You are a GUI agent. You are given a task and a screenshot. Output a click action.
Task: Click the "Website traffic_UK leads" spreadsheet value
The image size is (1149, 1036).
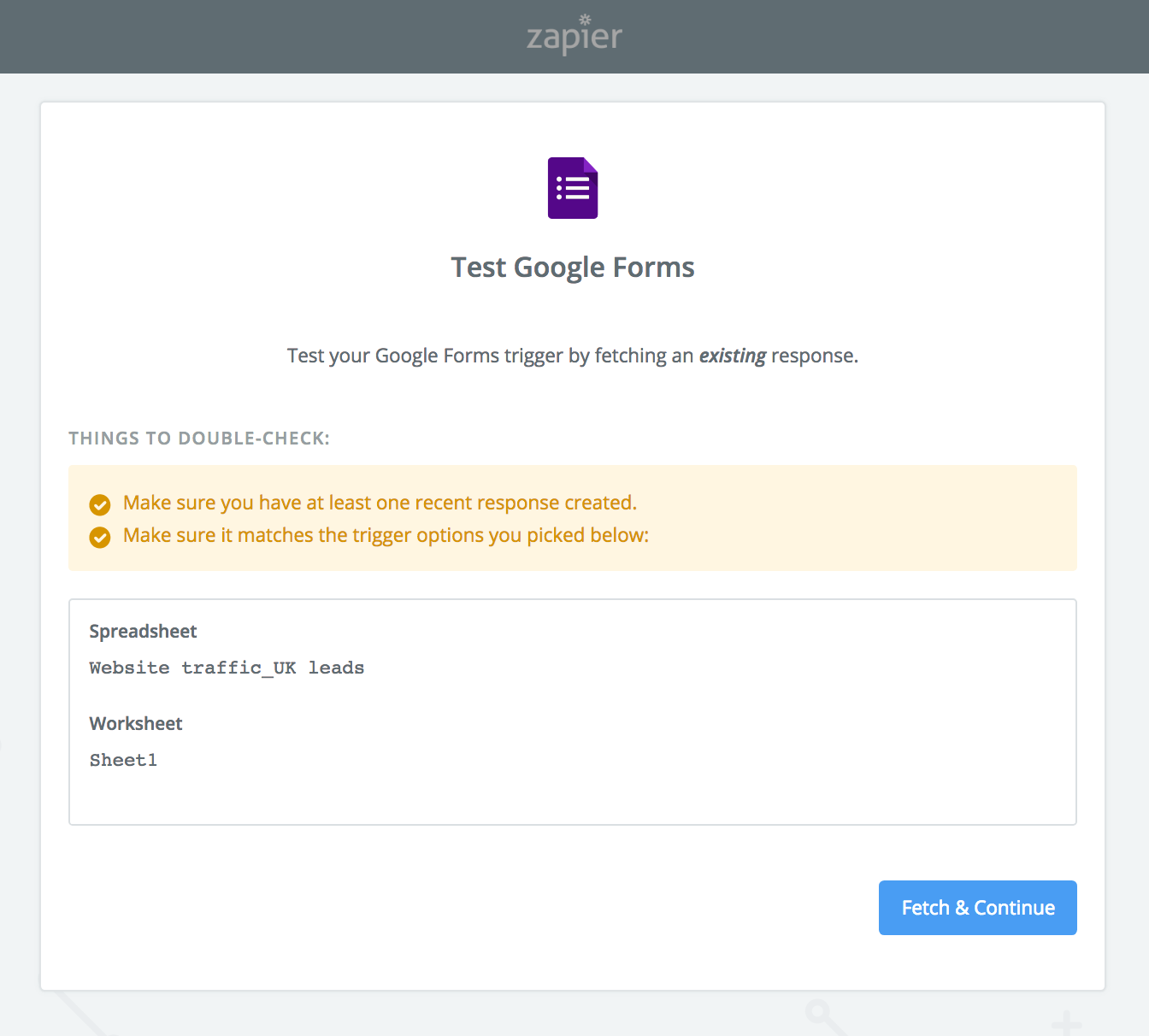pyautogui.click(x=227, y=668)
